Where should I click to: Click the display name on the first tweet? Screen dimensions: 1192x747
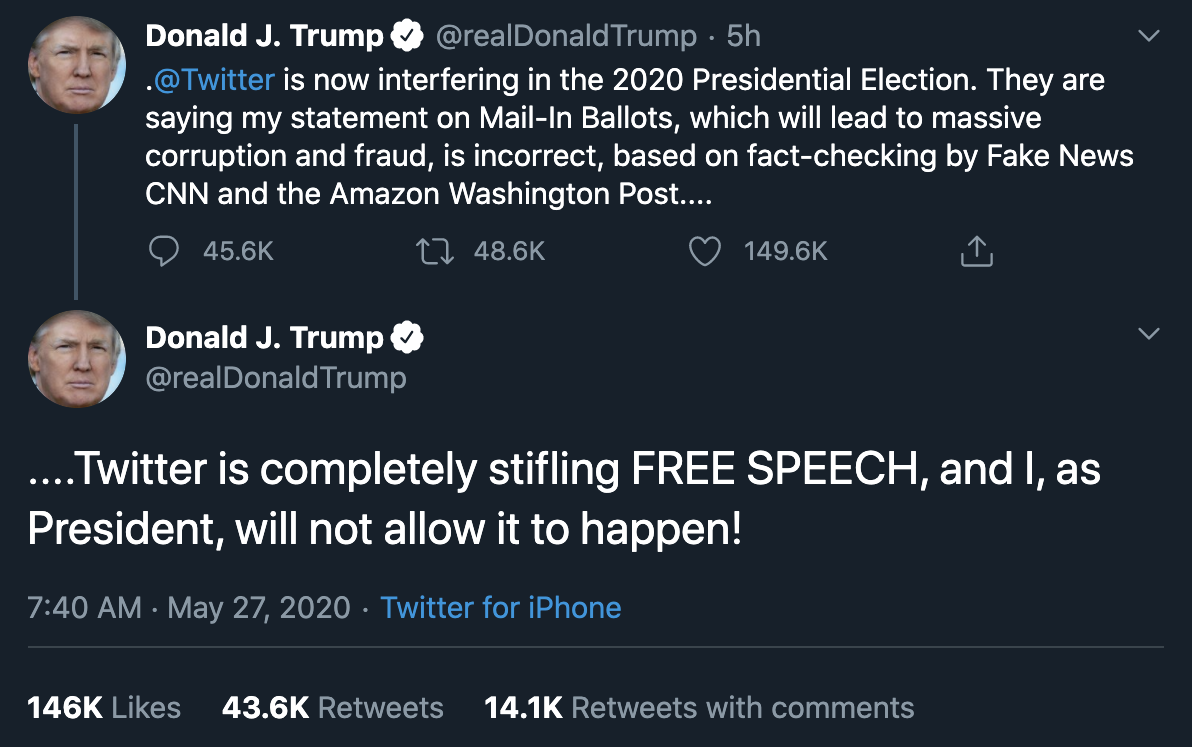[264, 37]
